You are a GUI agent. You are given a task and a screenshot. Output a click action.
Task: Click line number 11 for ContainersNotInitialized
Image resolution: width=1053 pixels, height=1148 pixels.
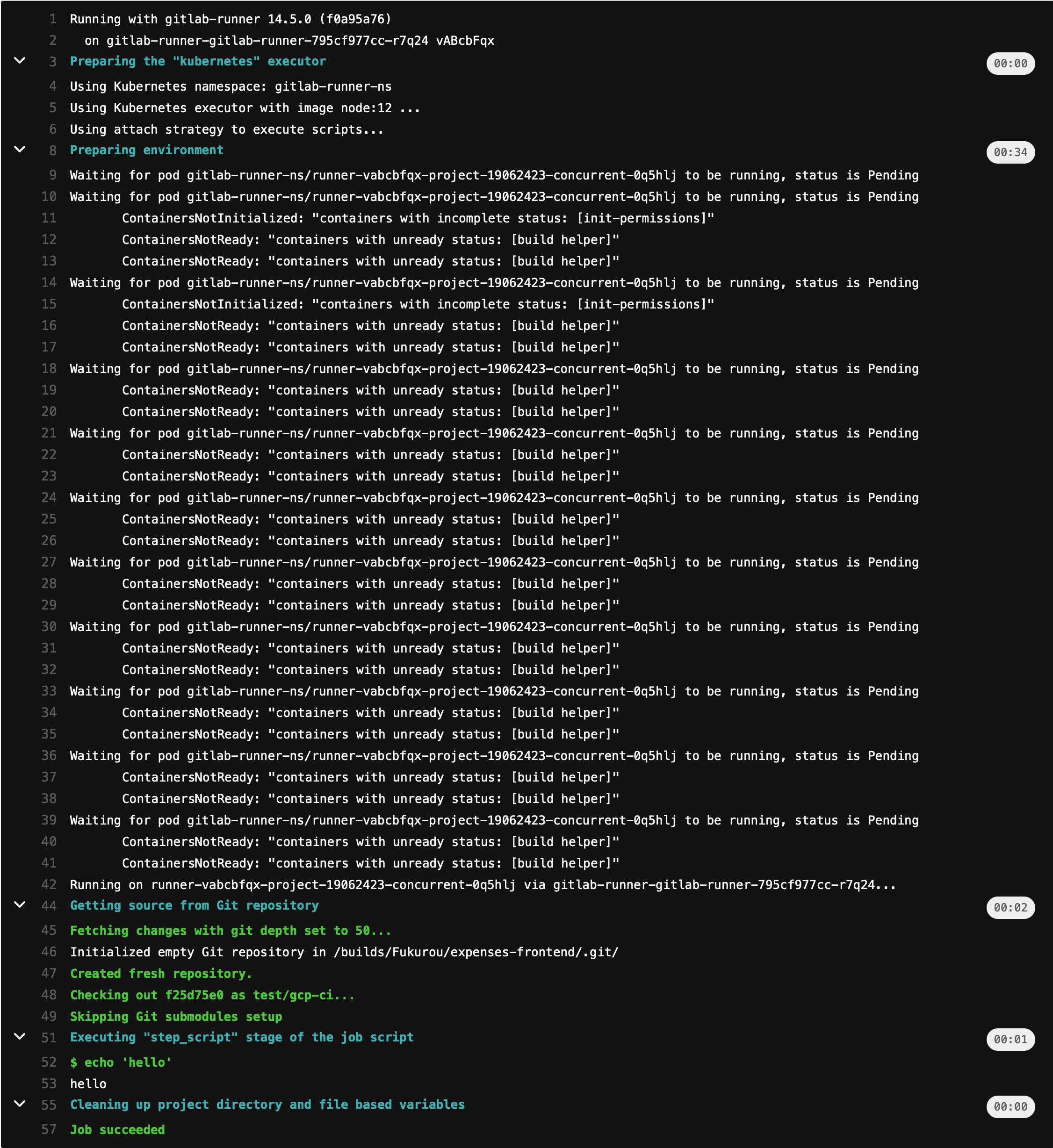(x=49, y=218)
